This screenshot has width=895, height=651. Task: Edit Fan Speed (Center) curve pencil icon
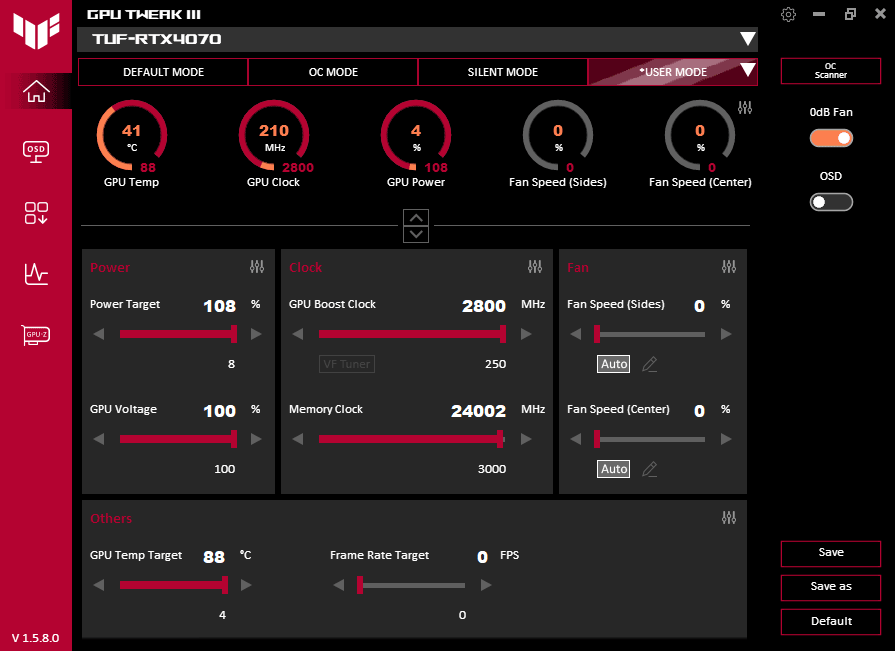click(x=650, y=469)
